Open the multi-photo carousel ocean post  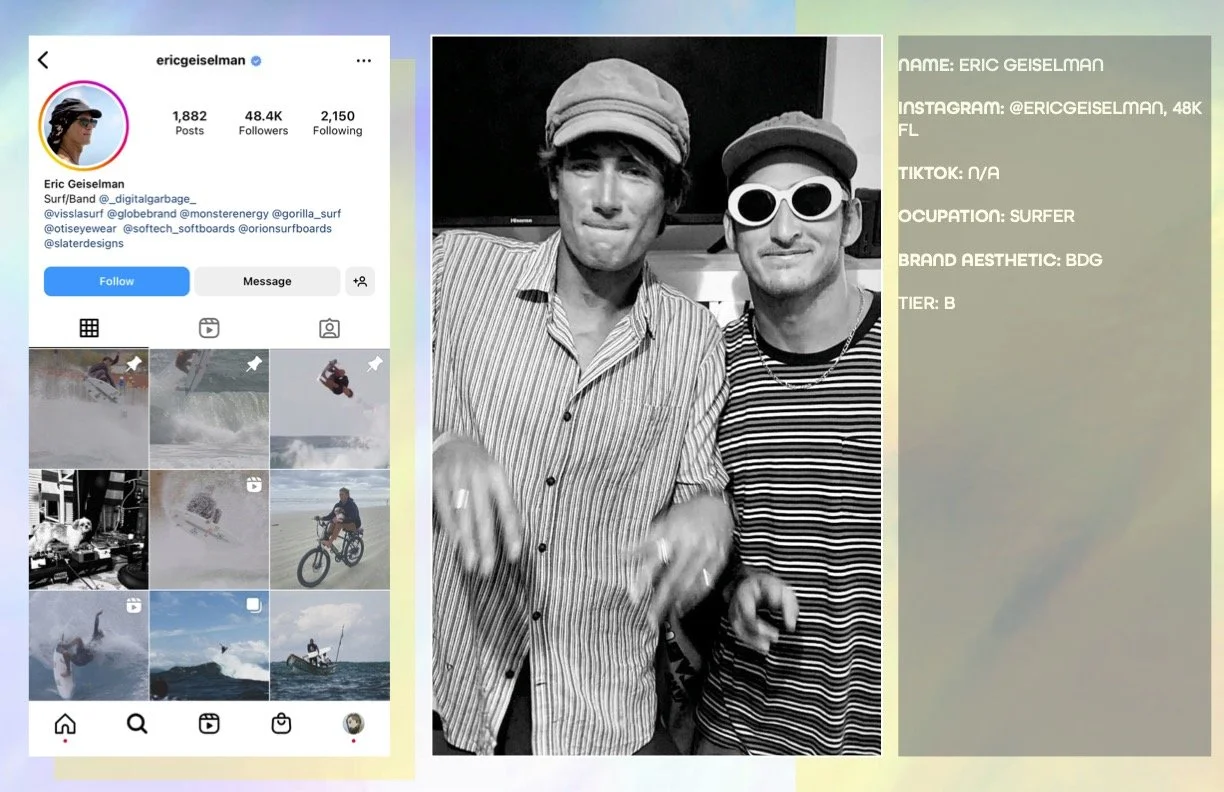pos(209,646)
